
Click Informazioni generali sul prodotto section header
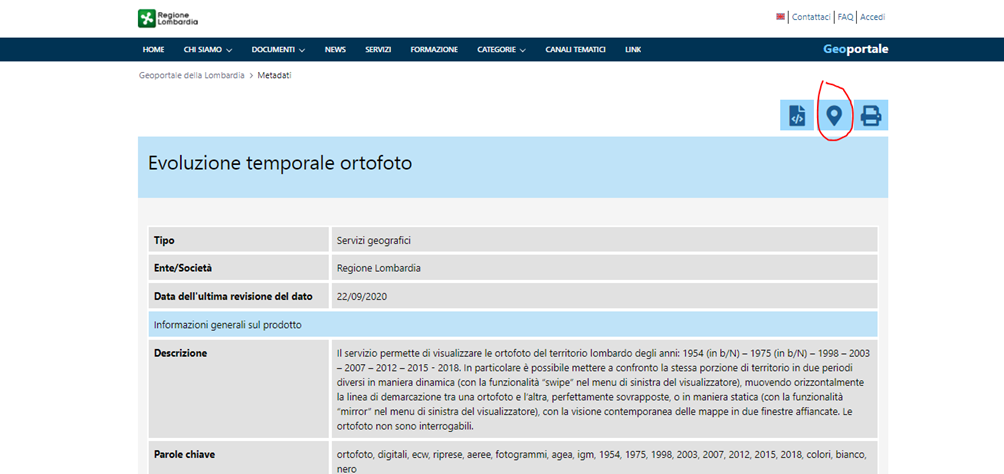click(227, 325)
